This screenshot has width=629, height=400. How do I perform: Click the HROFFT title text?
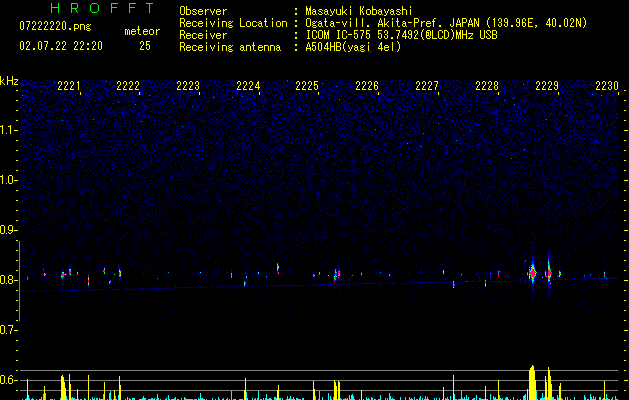point(103,8)
